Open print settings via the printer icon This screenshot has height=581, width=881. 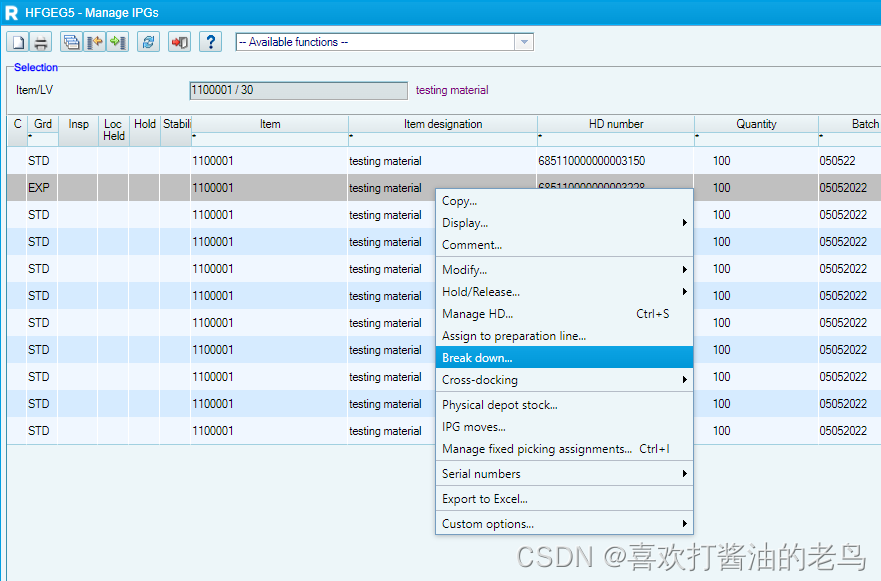tap(40, 42)
